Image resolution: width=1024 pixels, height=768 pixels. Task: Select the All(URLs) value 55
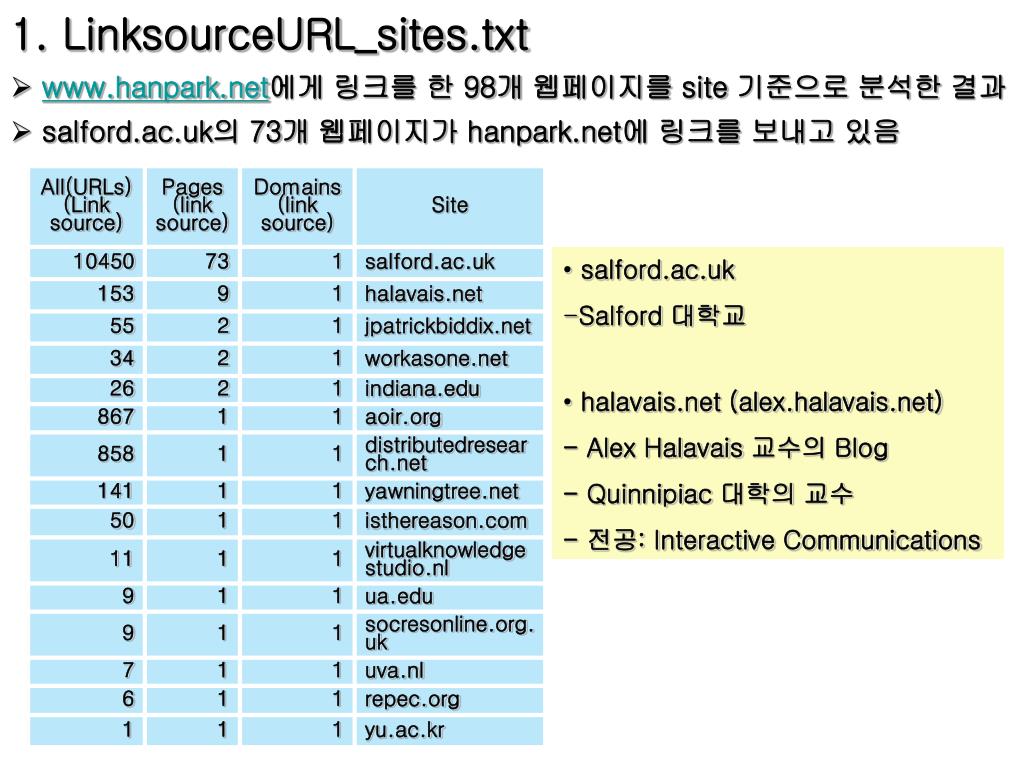click(x=122, y=326)
